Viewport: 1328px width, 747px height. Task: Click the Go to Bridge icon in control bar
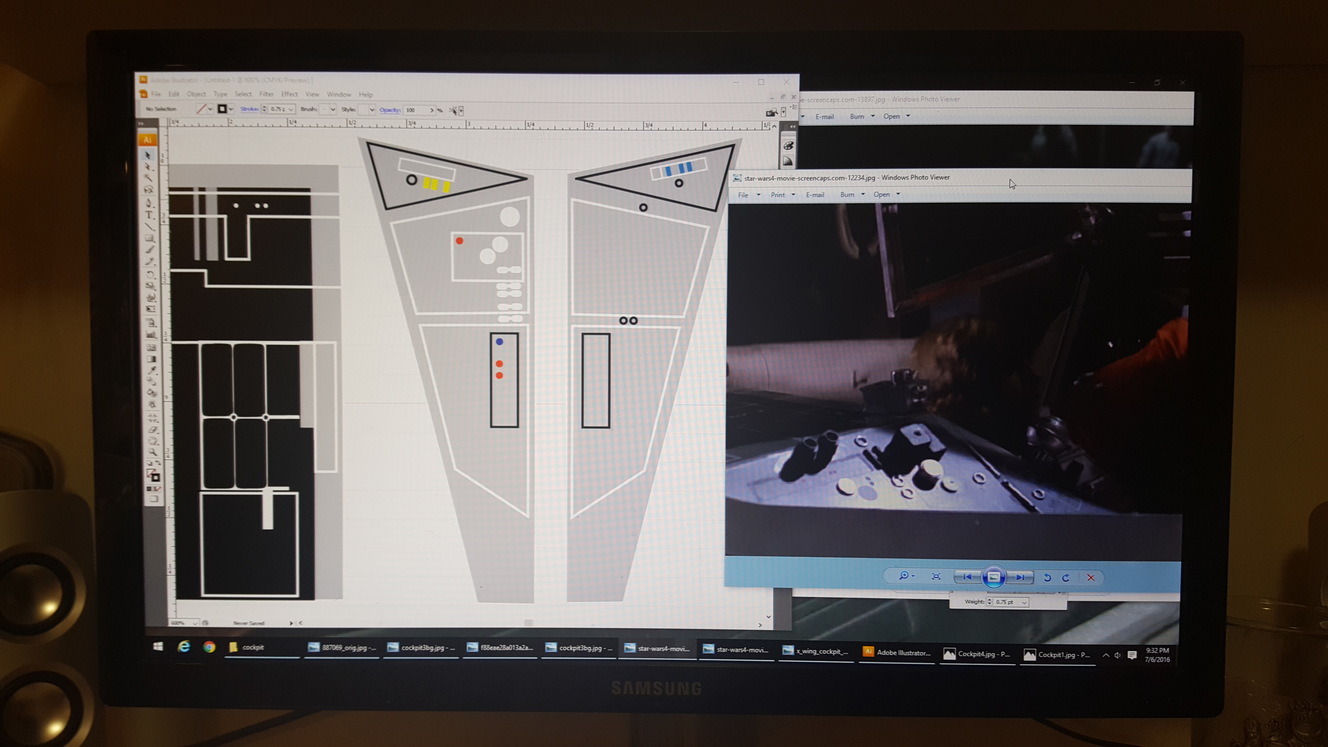772,112
